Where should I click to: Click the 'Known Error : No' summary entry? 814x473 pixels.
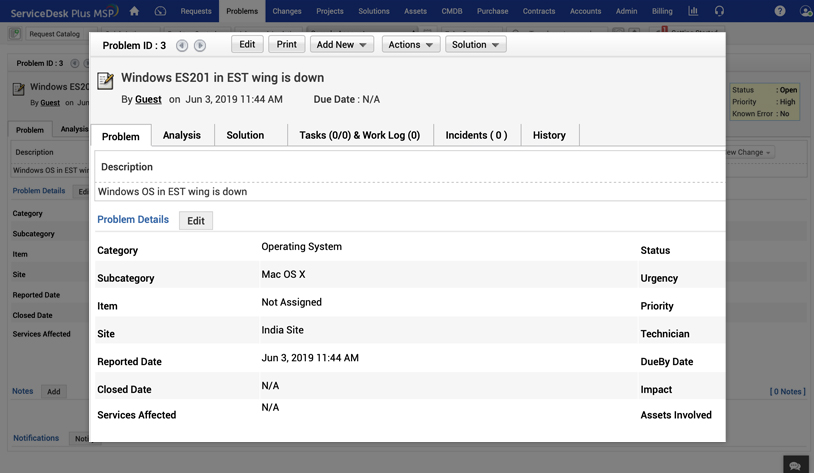(761, 114)
